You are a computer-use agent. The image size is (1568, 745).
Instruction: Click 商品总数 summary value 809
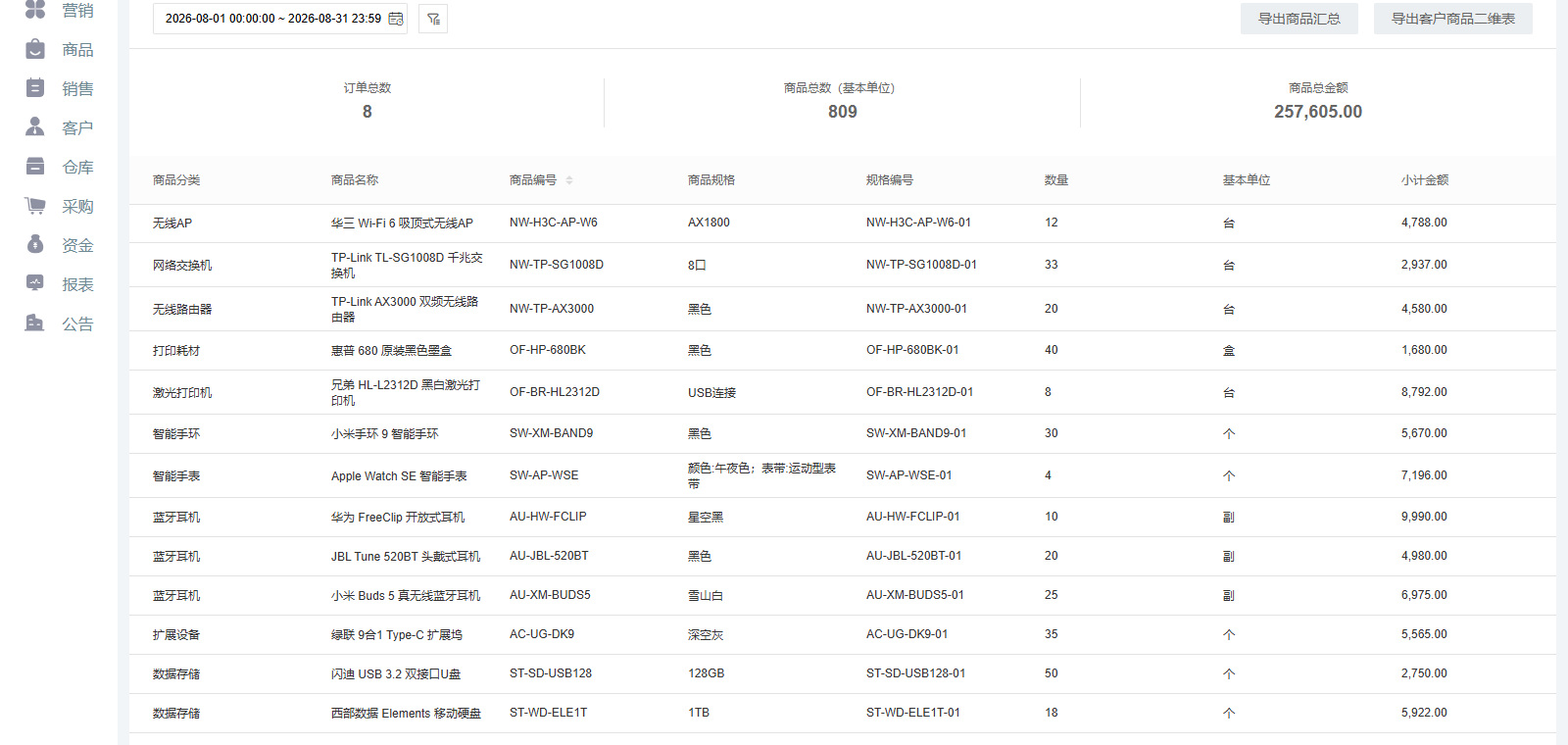click(843, 112)
